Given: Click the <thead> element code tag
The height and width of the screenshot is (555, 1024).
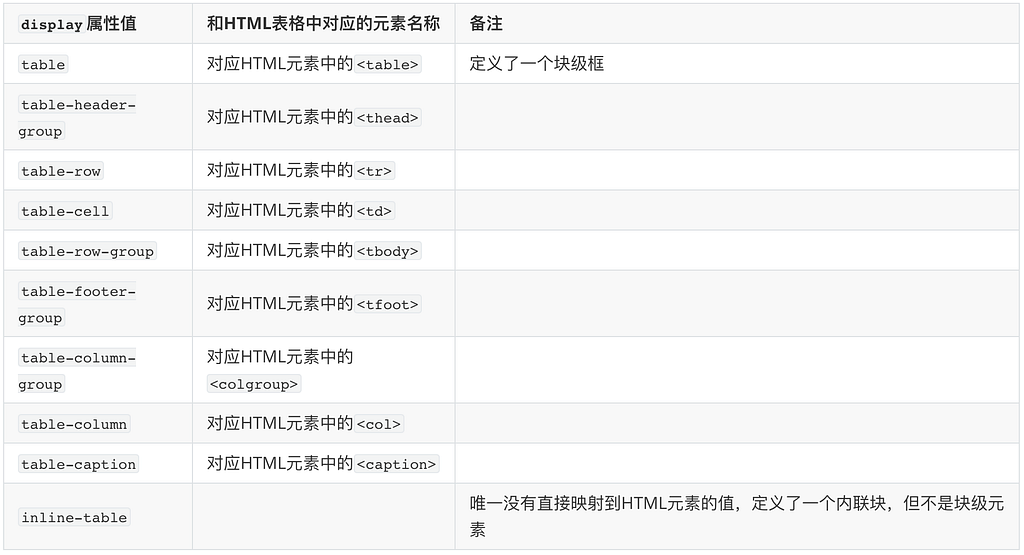Looking at the screenshot, I should [387, 118].
